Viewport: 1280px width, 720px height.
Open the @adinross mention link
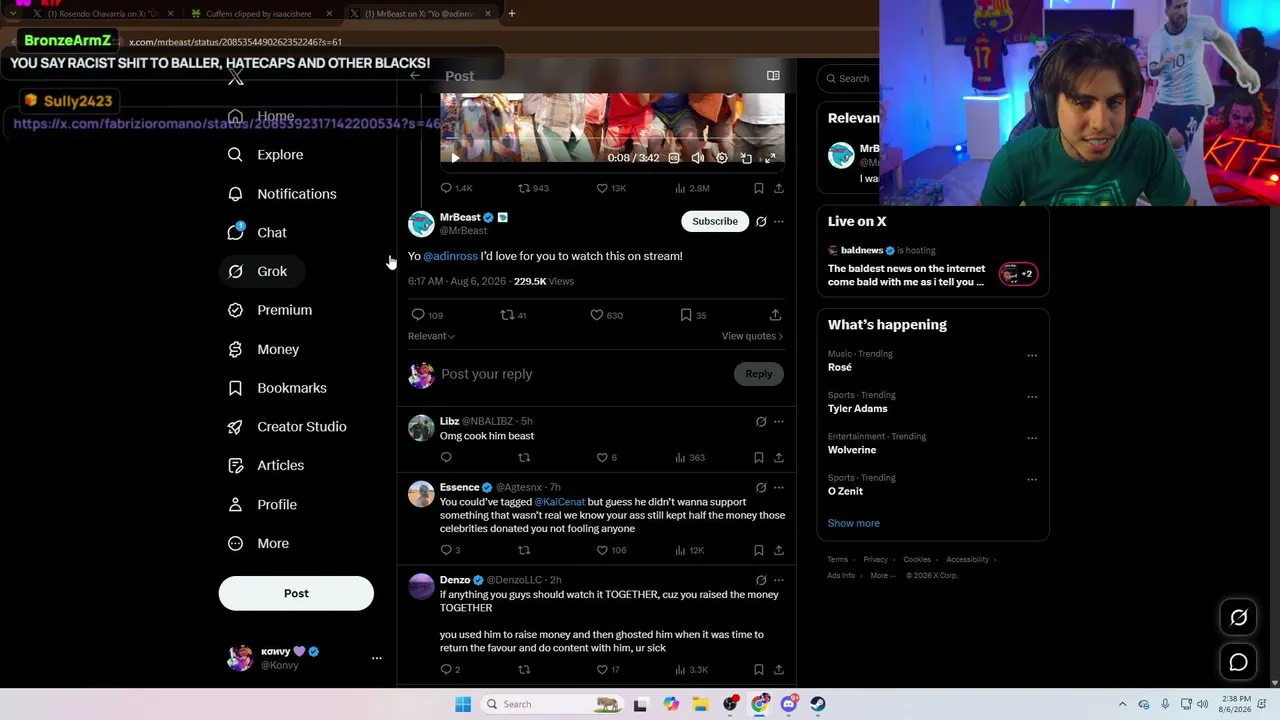click(x=450, y=256)
